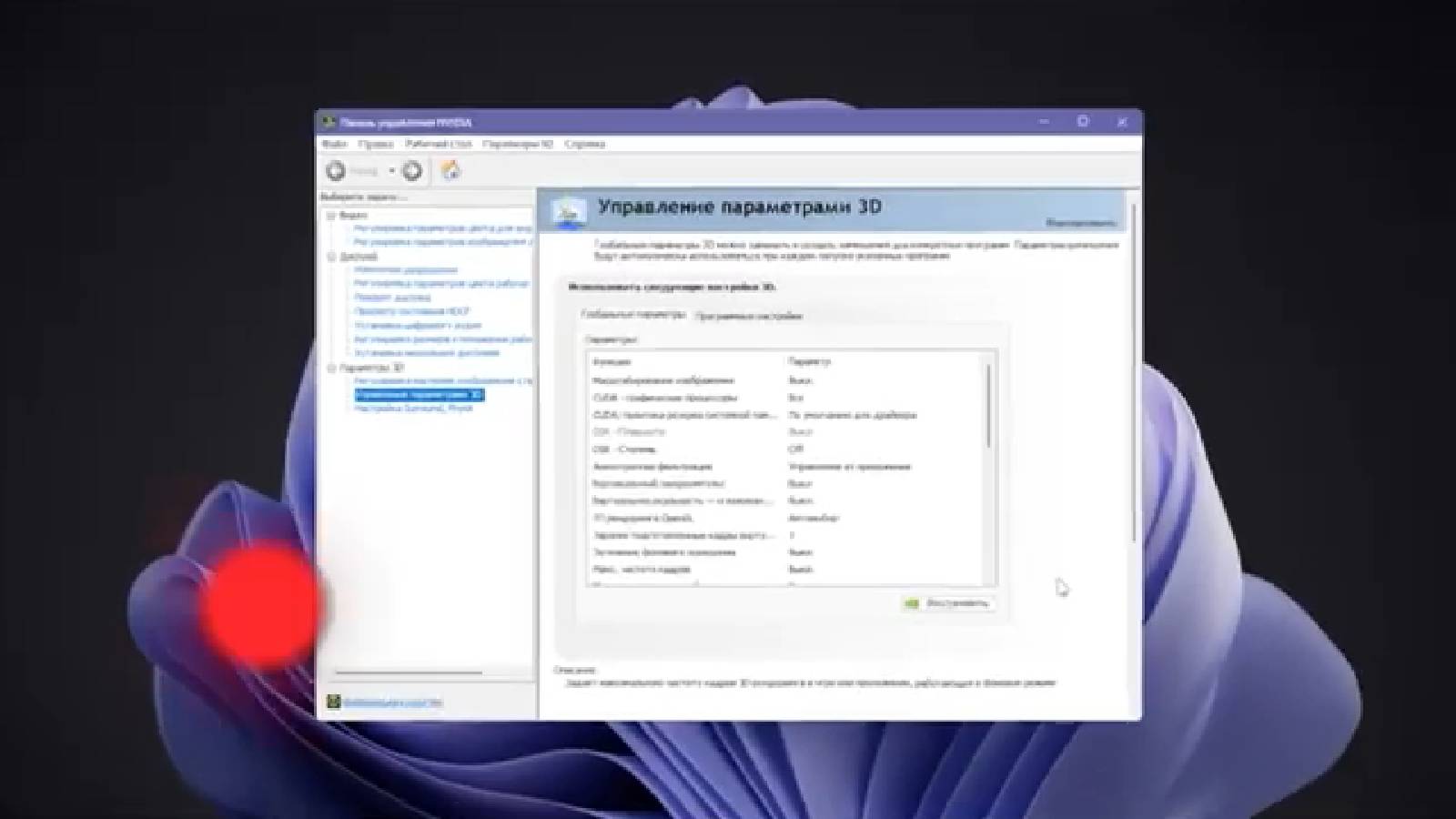This screenshot has height=819, width=1456.
Task: Open the home page via house icon
Action: pyautogui.click(x=450, y=170)
